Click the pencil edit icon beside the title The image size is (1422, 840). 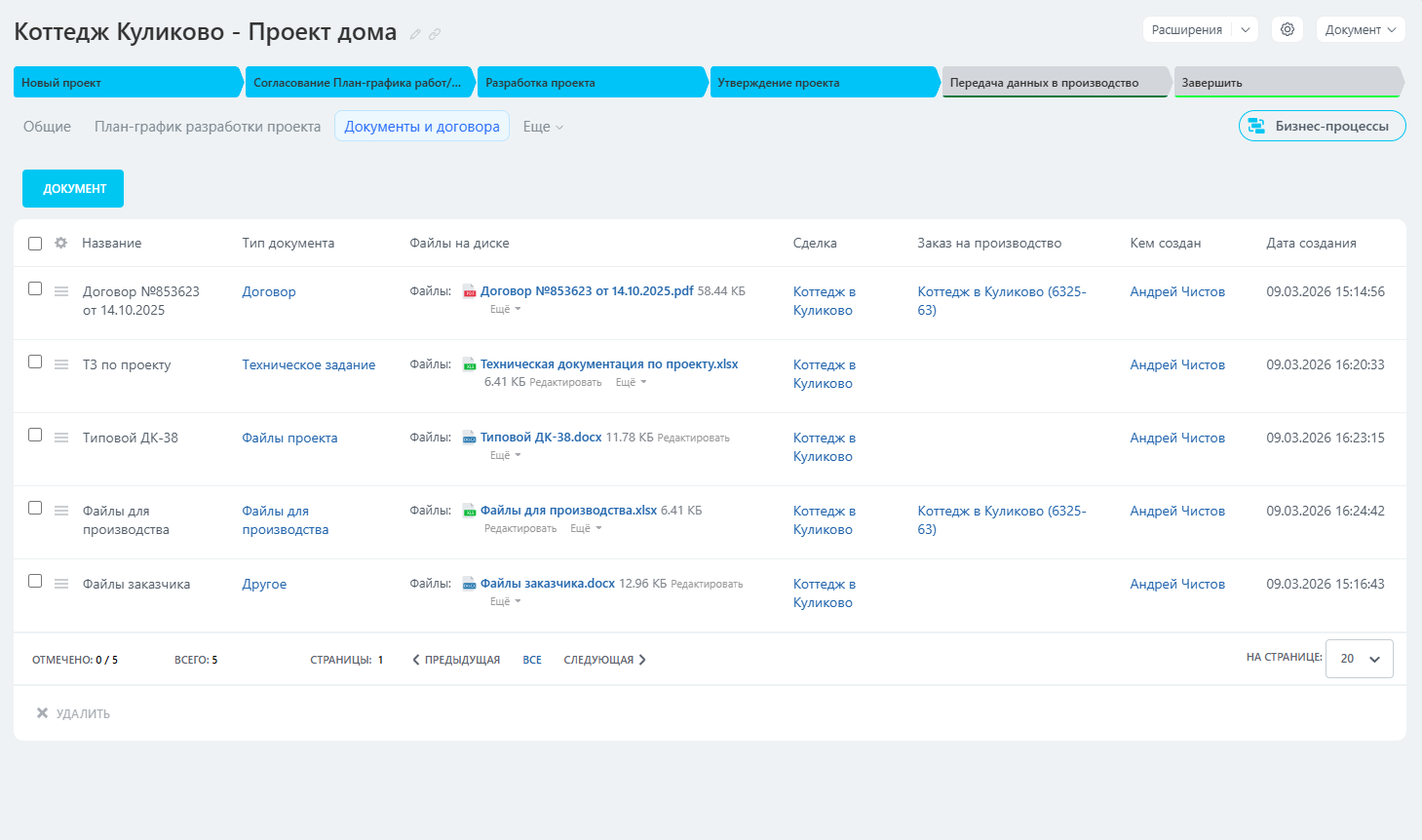pos(415,34)
